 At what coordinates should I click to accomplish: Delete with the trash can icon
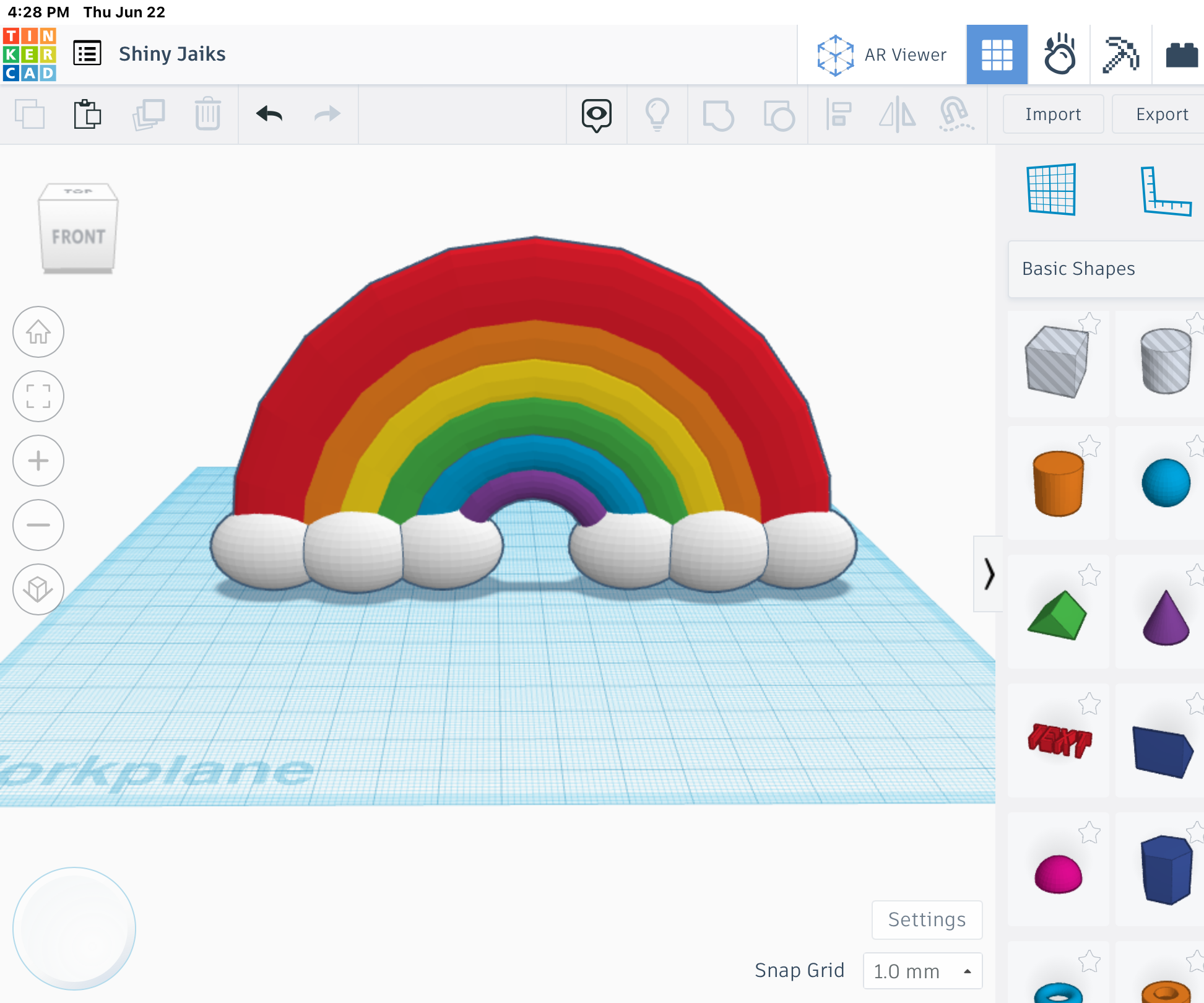208,114
